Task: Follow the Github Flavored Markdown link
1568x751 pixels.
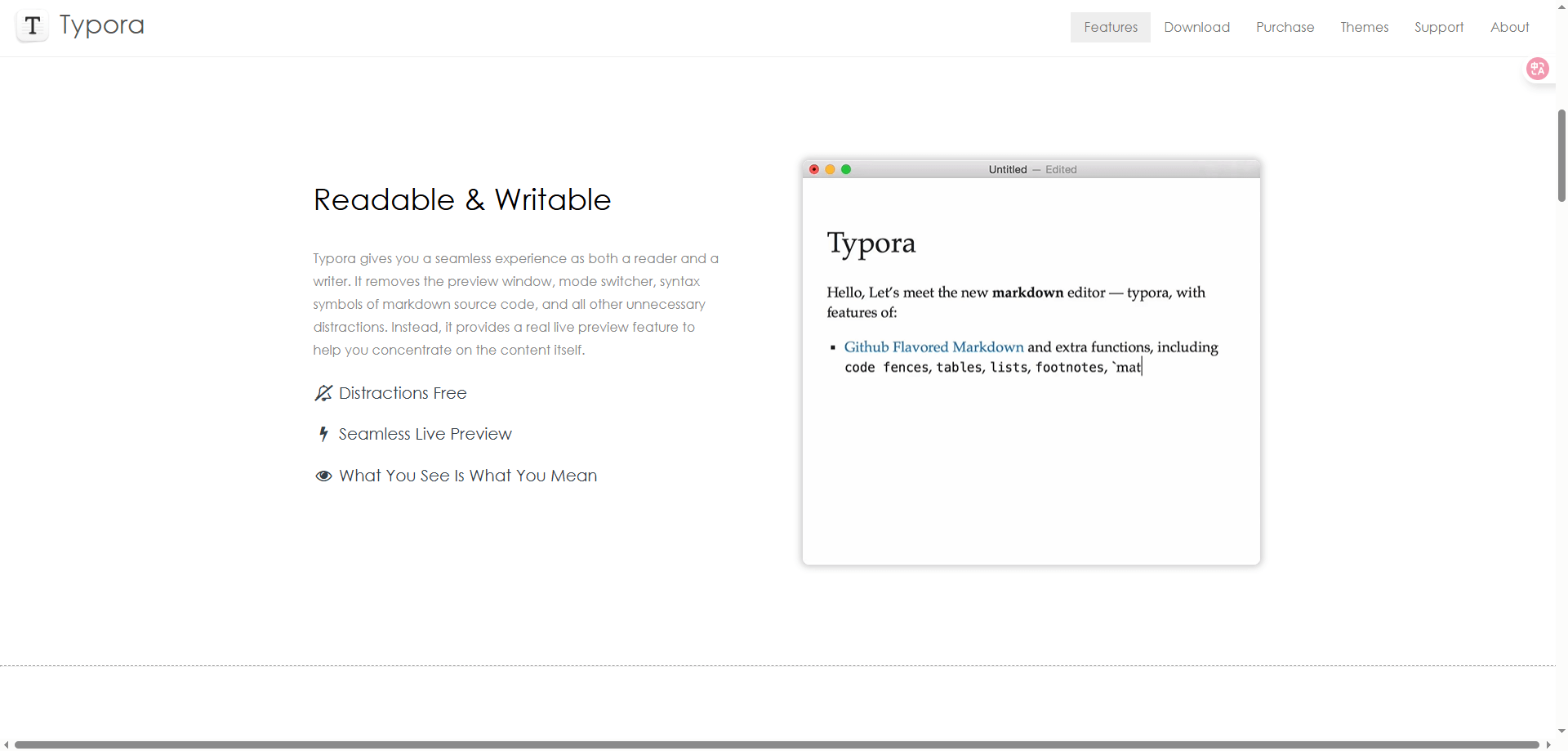Action: coord(933,347)
